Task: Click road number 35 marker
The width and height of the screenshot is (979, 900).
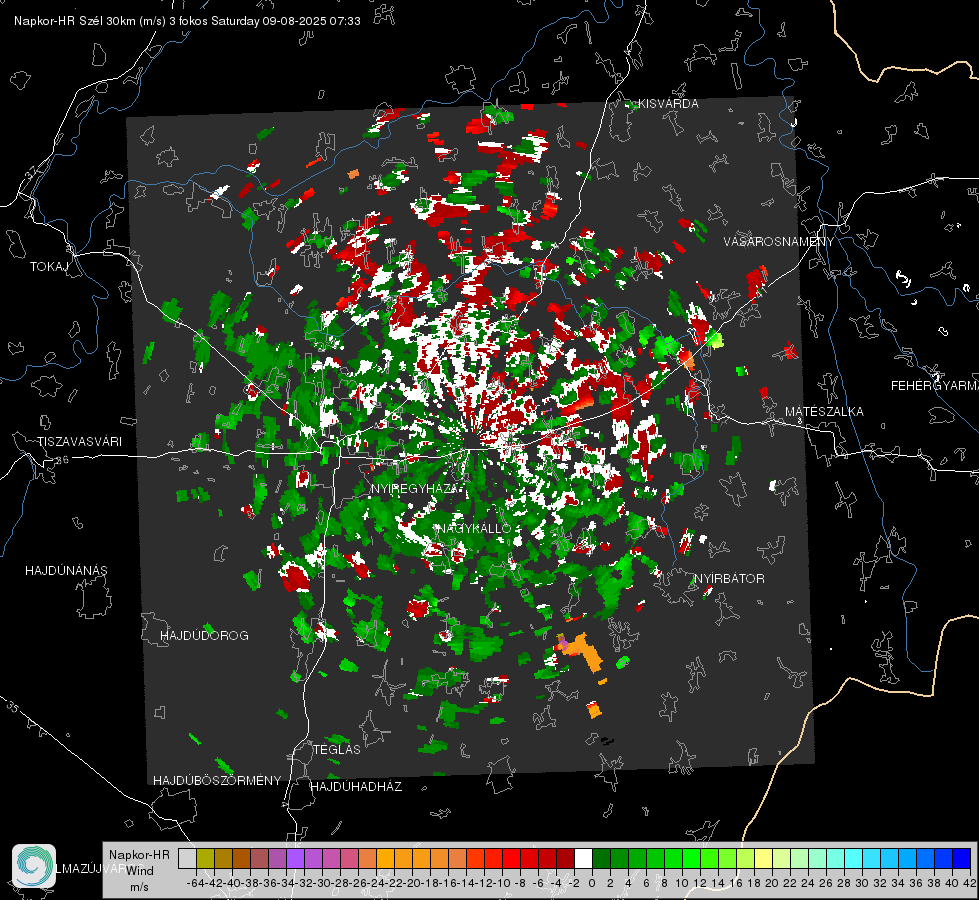Action: pyautogui.click(x=13, y=706)
